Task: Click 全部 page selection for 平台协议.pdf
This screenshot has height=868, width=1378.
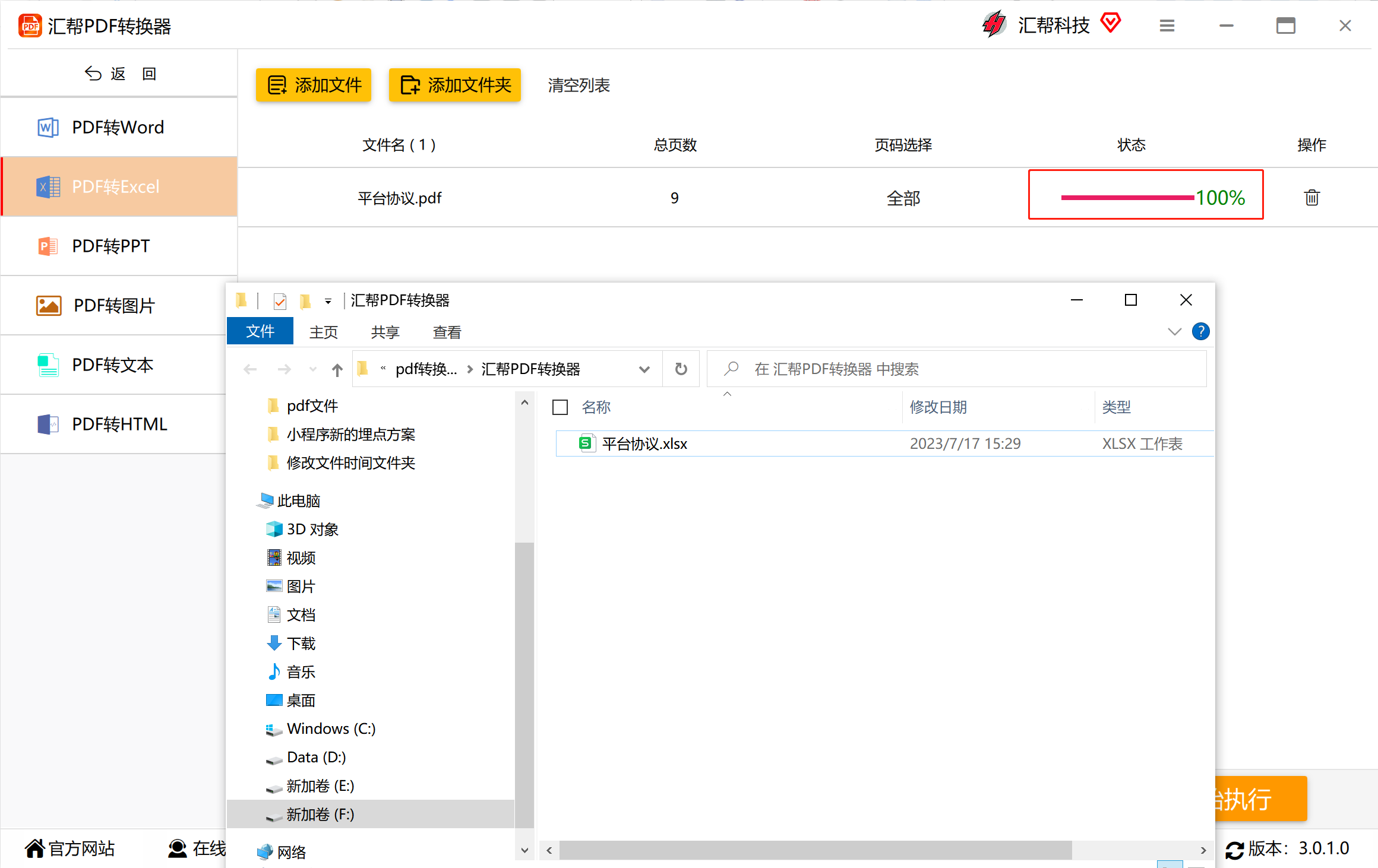Action: 903,198
